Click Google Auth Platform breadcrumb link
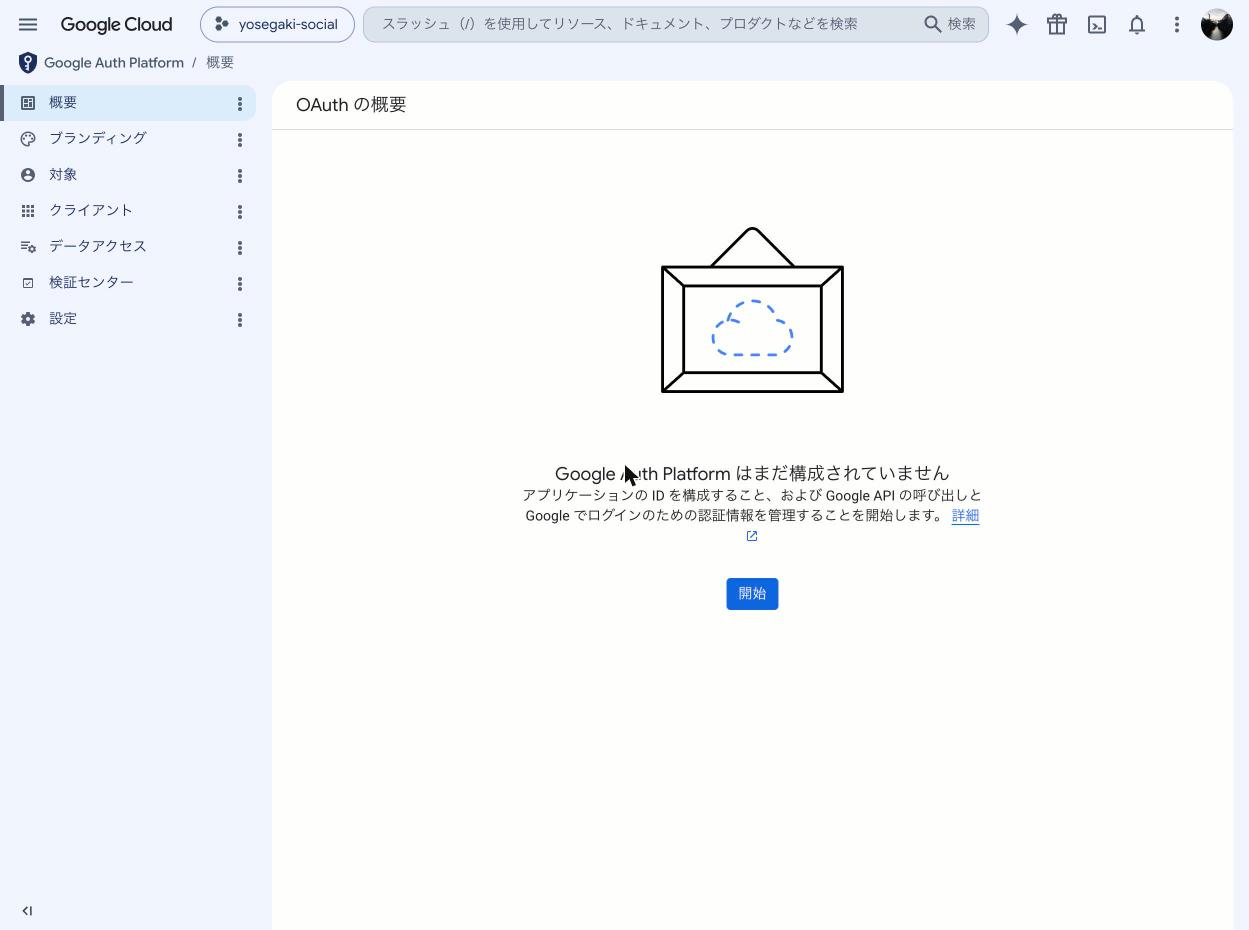Image resolution: width=1249 pixels, height=930 pixels. coord(114,63)
